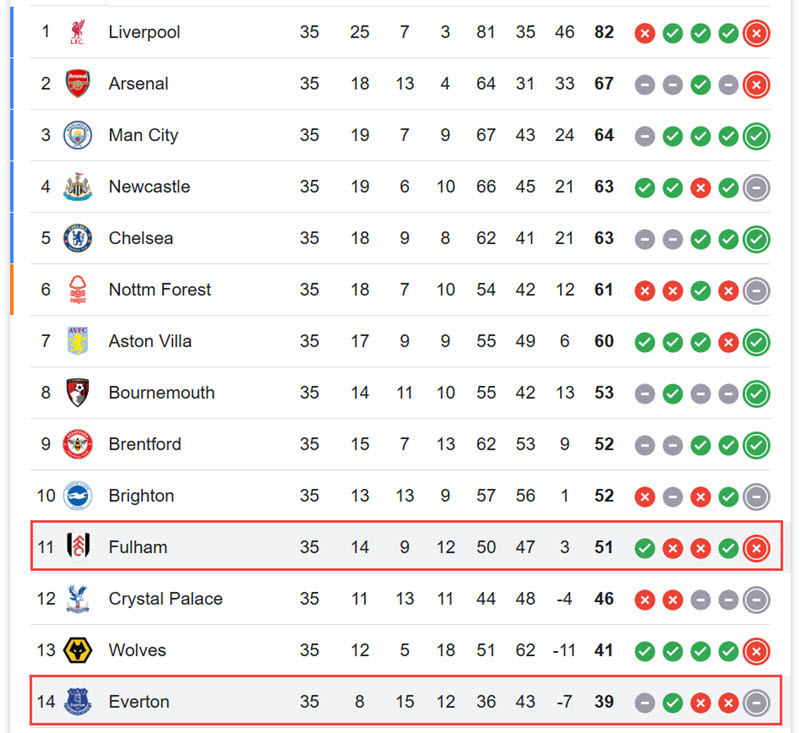The height and width of the screenshot is (733, 800).
Task: Click Man City's latest win result icon
Action: point(756,136)
